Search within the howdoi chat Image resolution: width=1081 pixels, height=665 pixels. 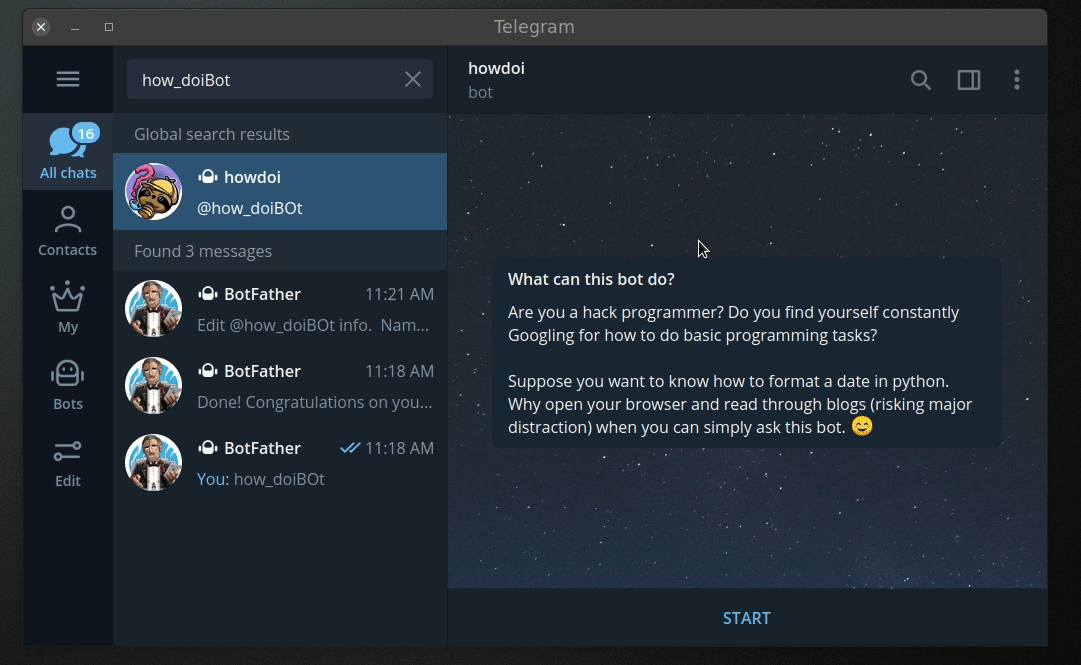pos(920,80)
